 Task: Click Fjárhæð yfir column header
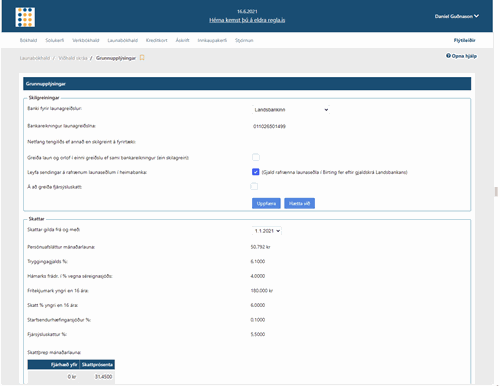tap(54, 364)
